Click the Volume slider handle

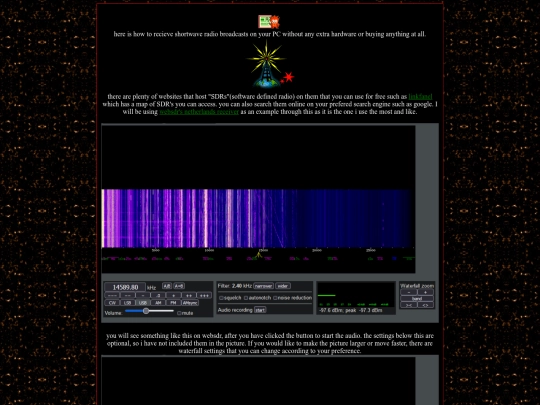[x=146, y=311]
